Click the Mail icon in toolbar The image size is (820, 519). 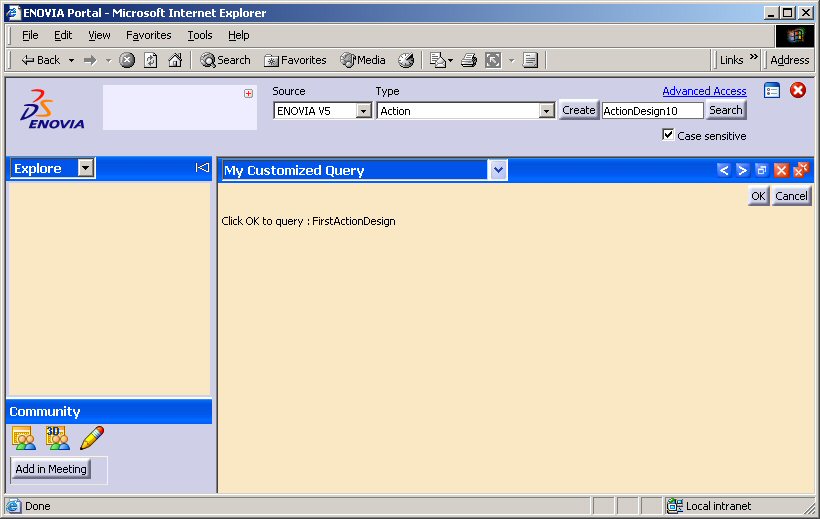438,61
